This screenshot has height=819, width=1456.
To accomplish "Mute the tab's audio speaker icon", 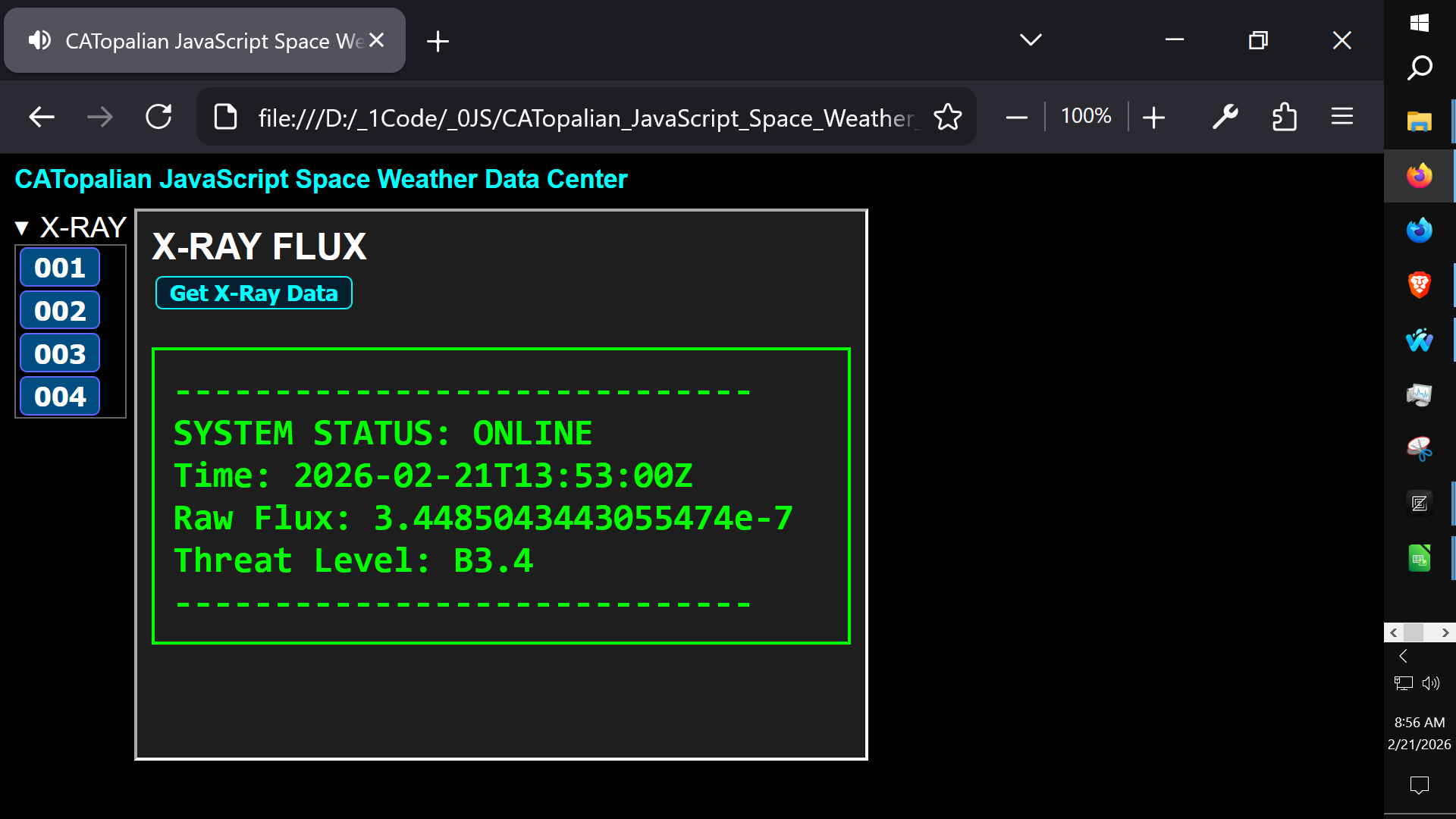I will tap(39, 40).
